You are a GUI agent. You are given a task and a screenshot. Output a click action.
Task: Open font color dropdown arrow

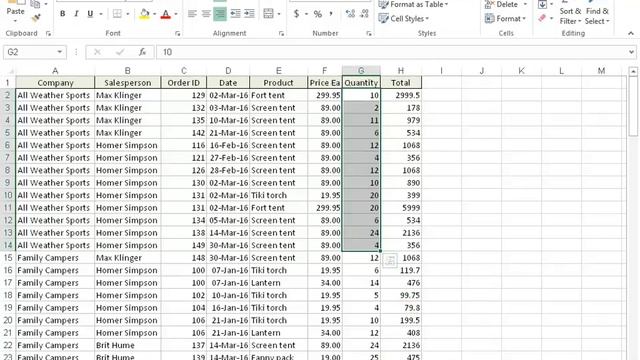pos(176,14)
